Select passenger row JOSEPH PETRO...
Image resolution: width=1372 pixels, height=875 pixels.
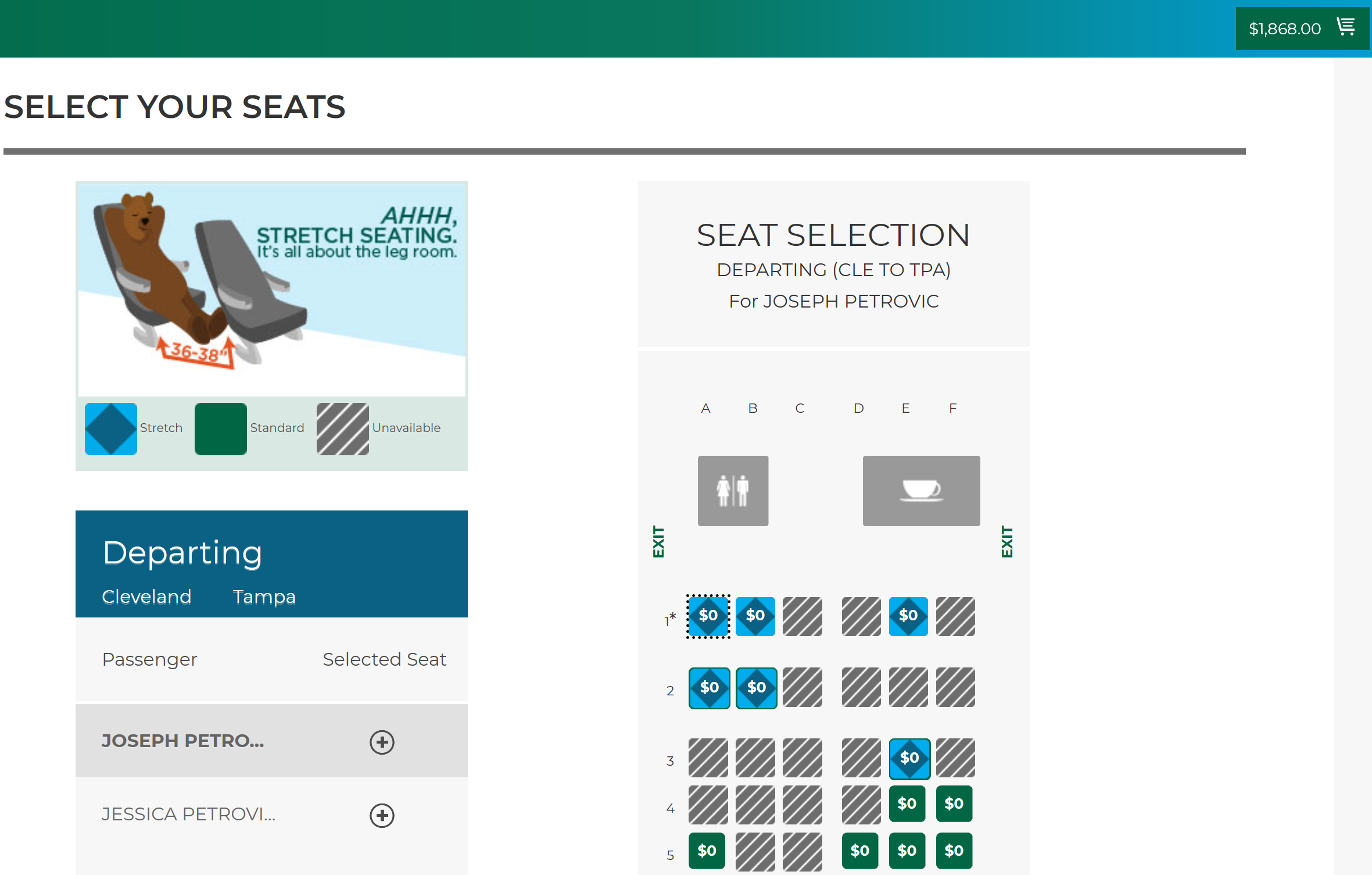[x=271, y=741]
